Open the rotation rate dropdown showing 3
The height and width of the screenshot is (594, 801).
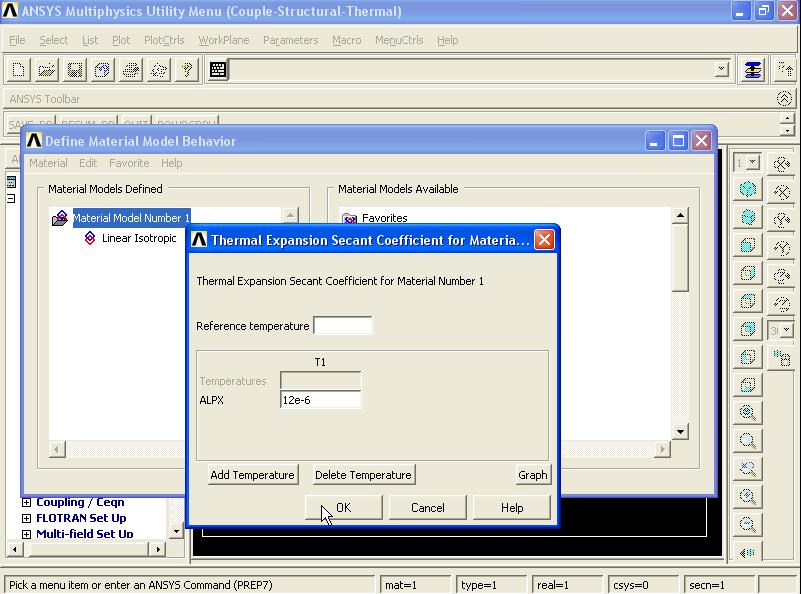pos(787,330)
